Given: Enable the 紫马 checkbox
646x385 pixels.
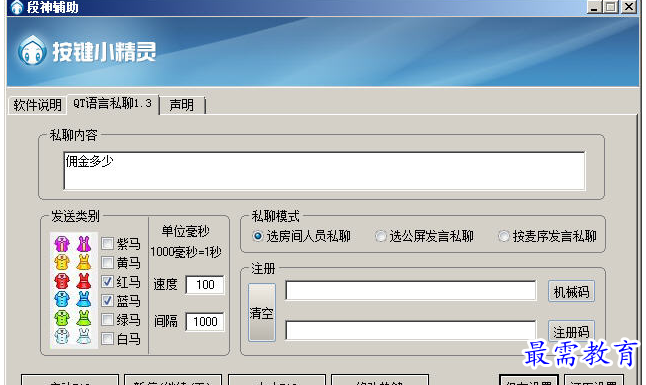Looking at the screenshot, I should pyautogui.click(x=107, y=243).
